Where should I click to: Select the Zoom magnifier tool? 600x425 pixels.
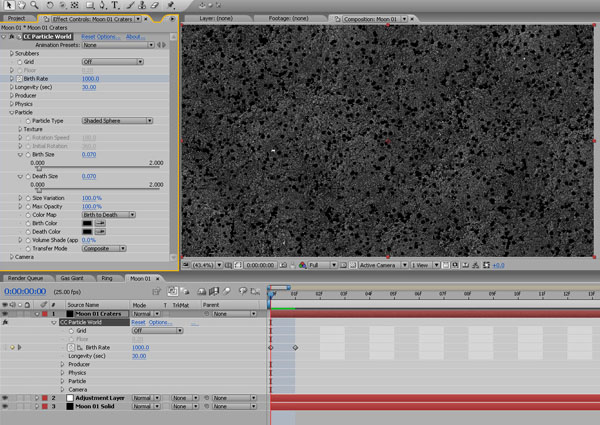coord(35,6)
